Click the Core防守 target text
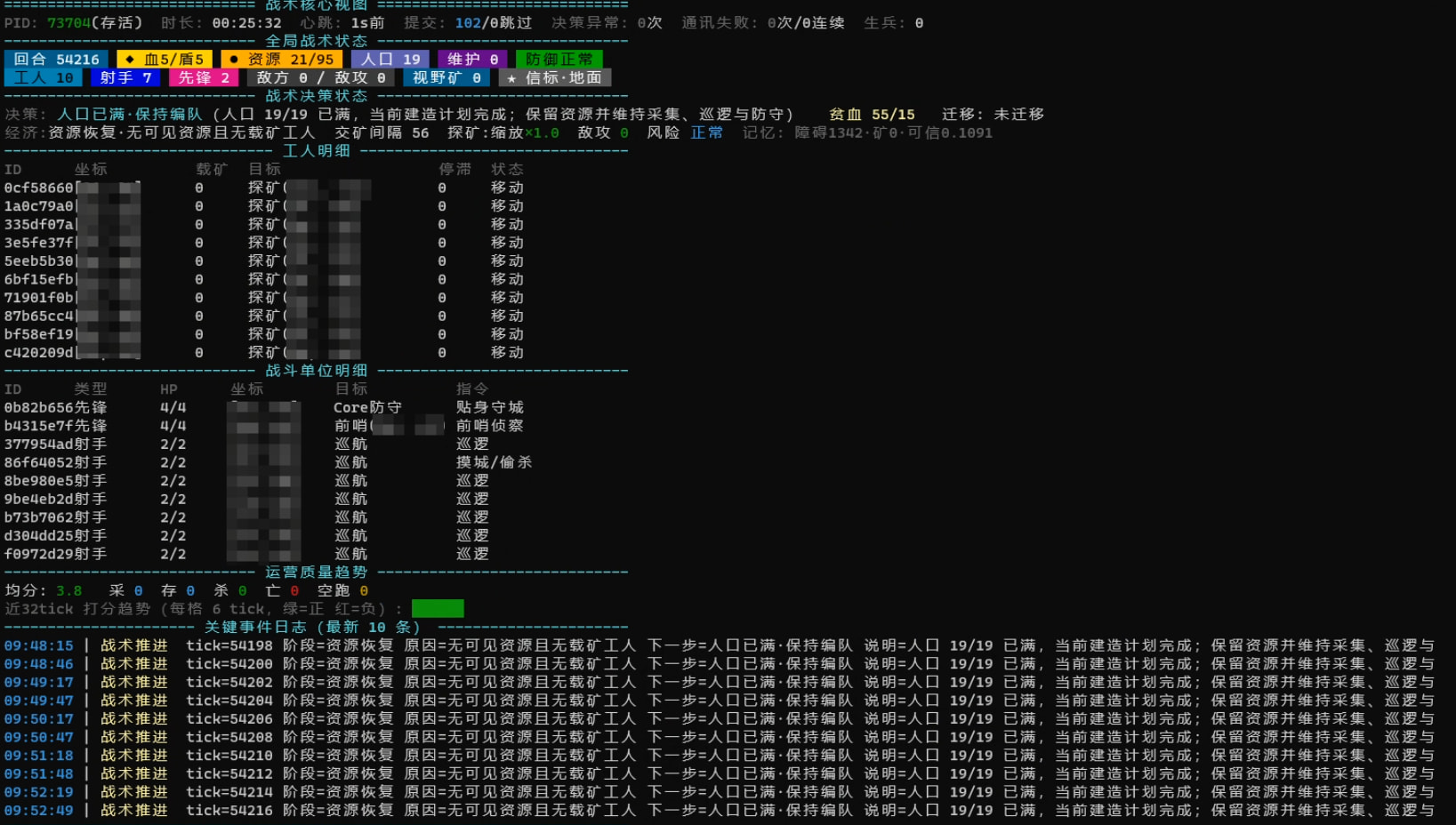The height and width of the screenshot is (825, 1456). pyautogui.click(x=368, y=408)
